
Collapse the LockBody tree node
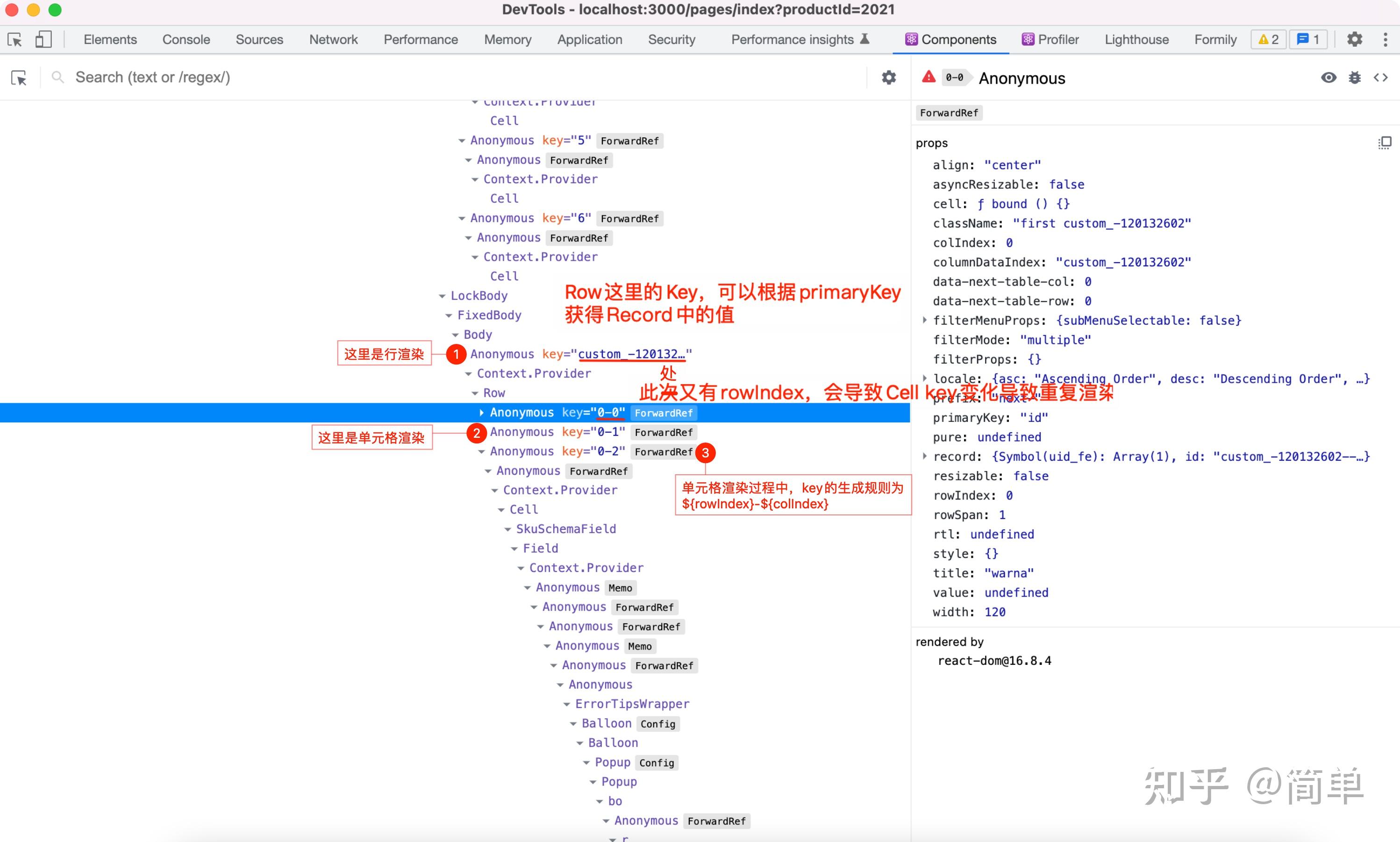coord(443,296)
